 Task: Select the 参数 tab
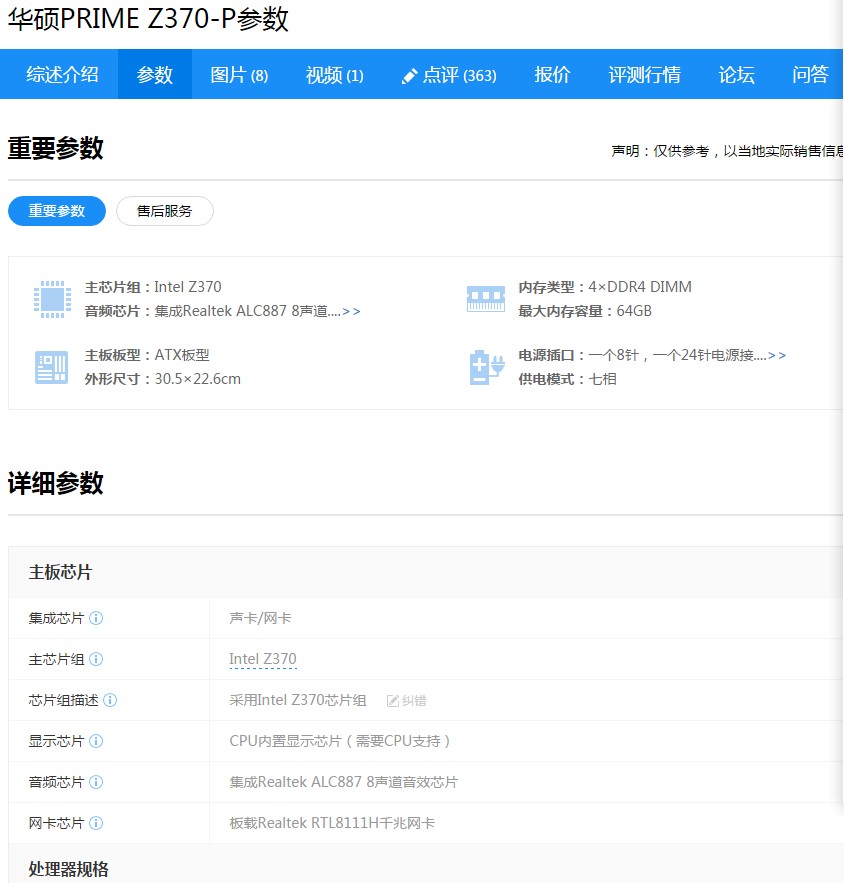(x=154, y=74)
